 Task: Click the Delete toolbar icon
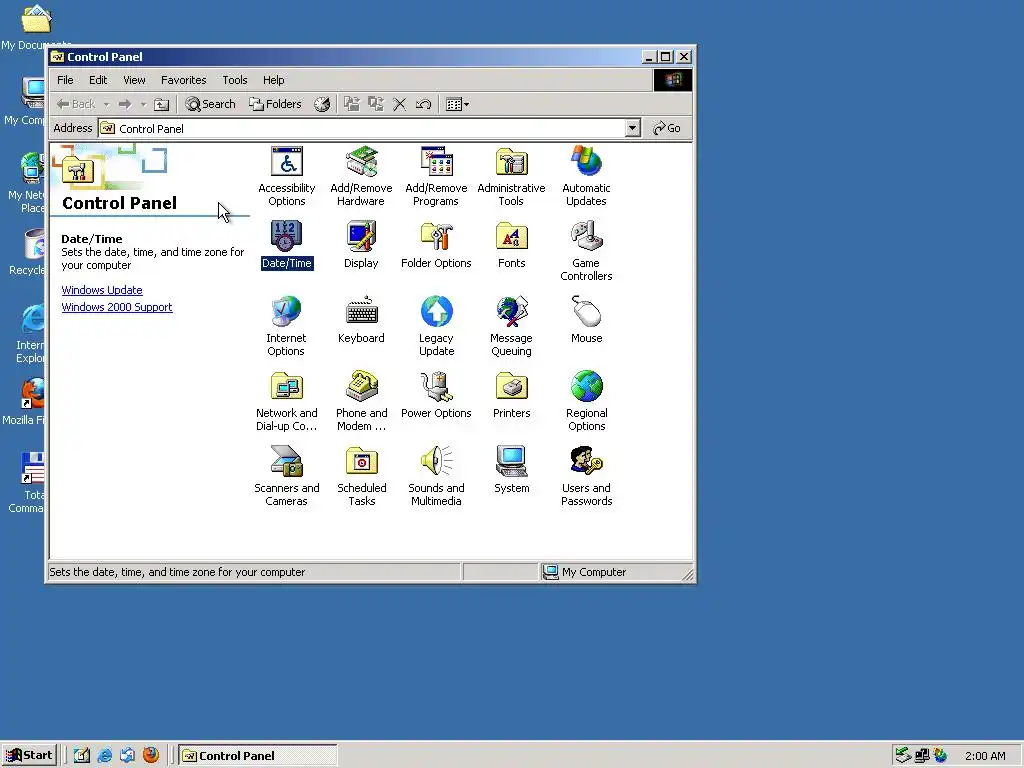(x=400, y=104)
